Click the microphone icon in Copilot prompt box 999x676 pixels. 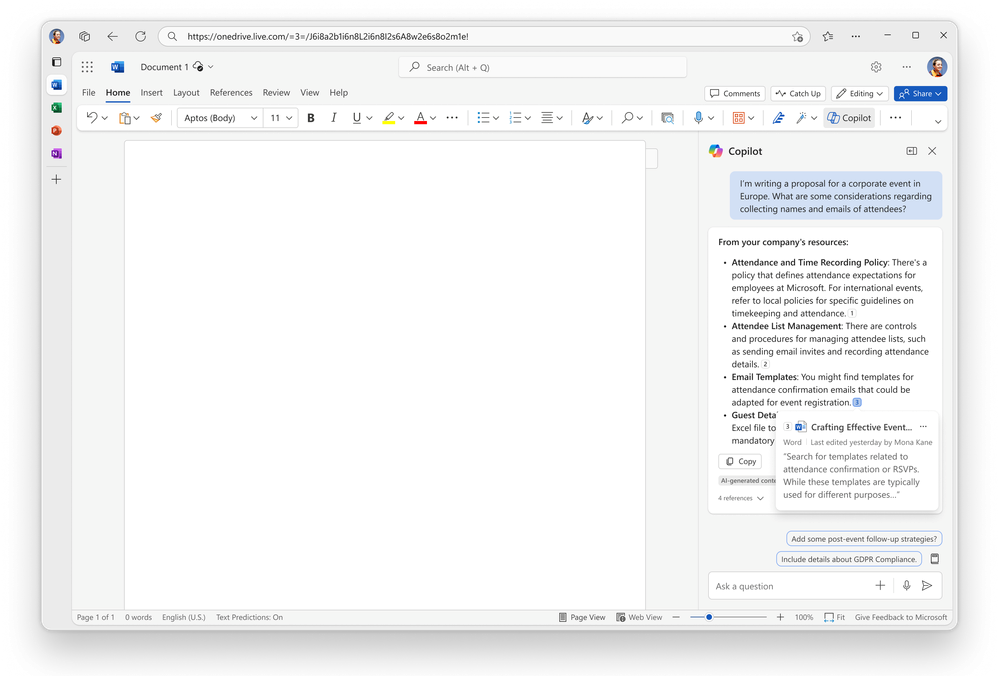(906, 586)
